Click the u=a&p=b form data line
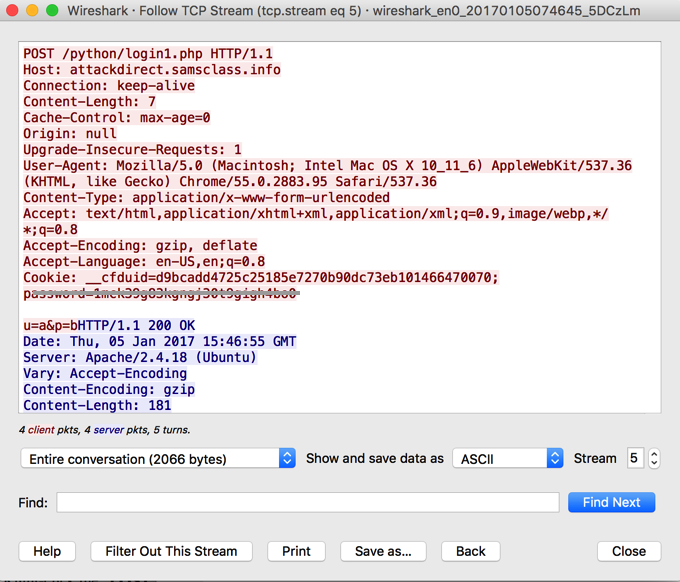 click(50, 326)
